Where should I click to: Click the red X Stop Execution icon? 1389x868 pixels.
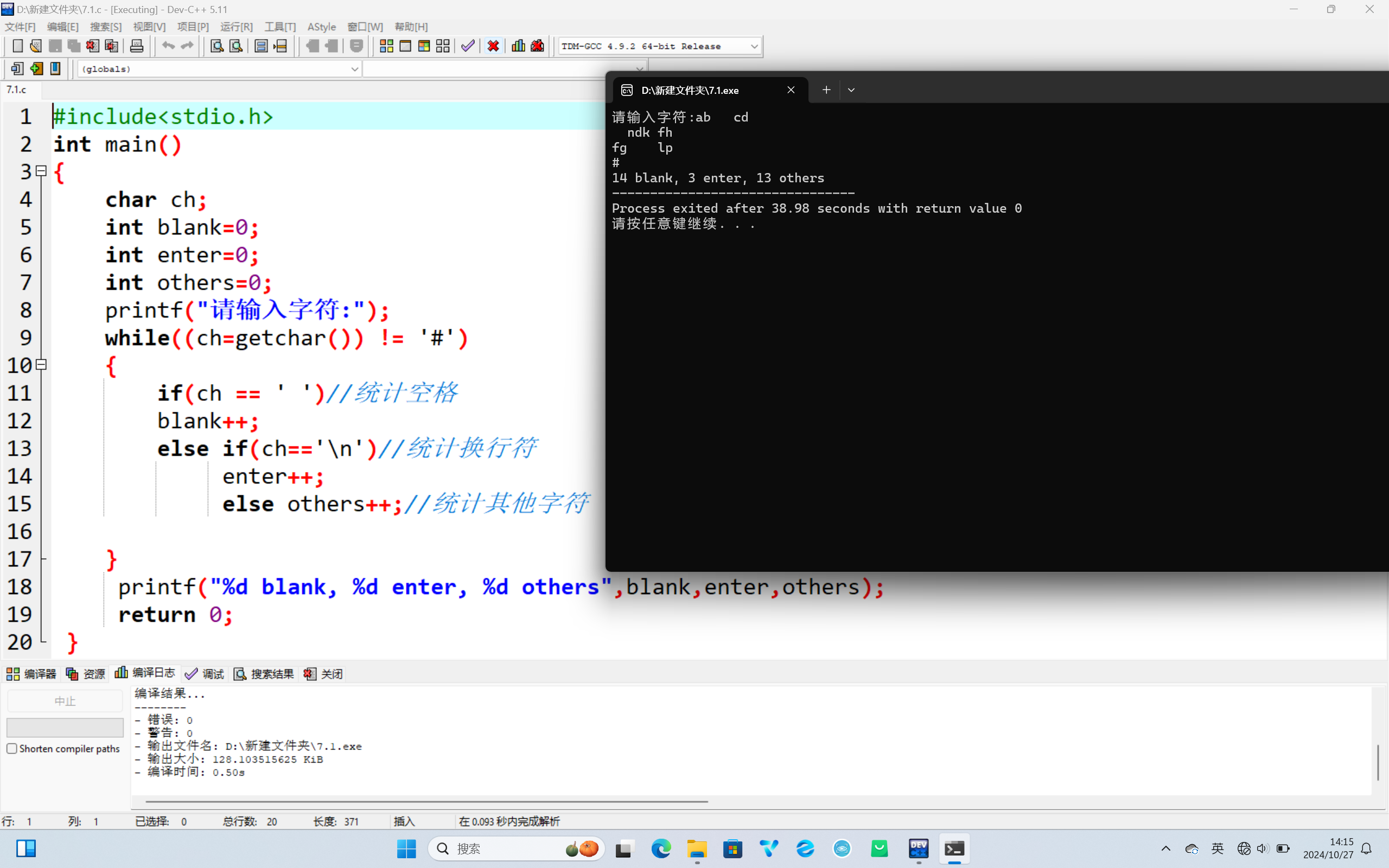coord(493,46)
